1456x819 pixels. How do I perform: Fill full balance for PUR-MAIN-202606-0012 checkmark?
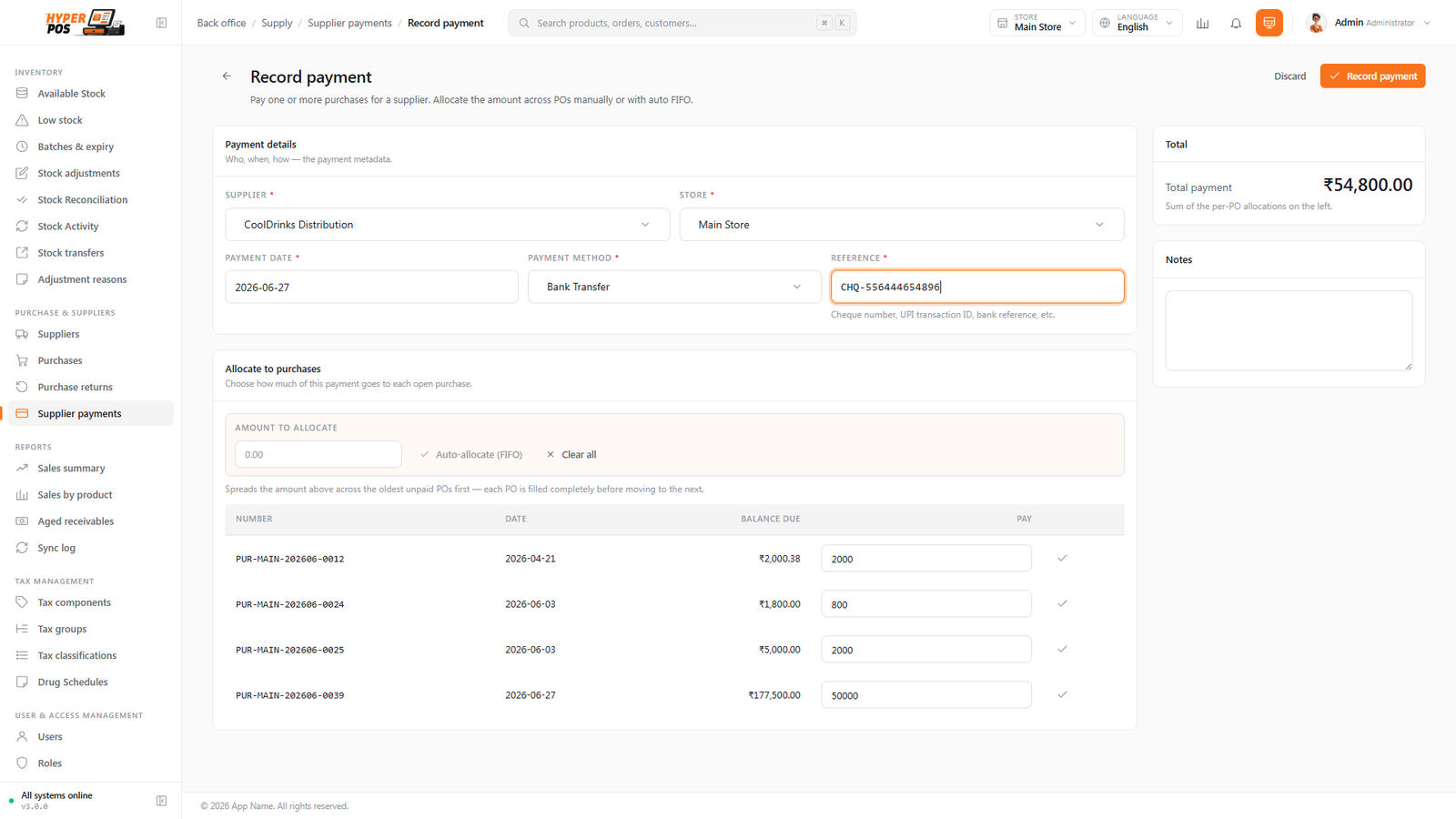pyautogui.click(x=1062, y=558)
